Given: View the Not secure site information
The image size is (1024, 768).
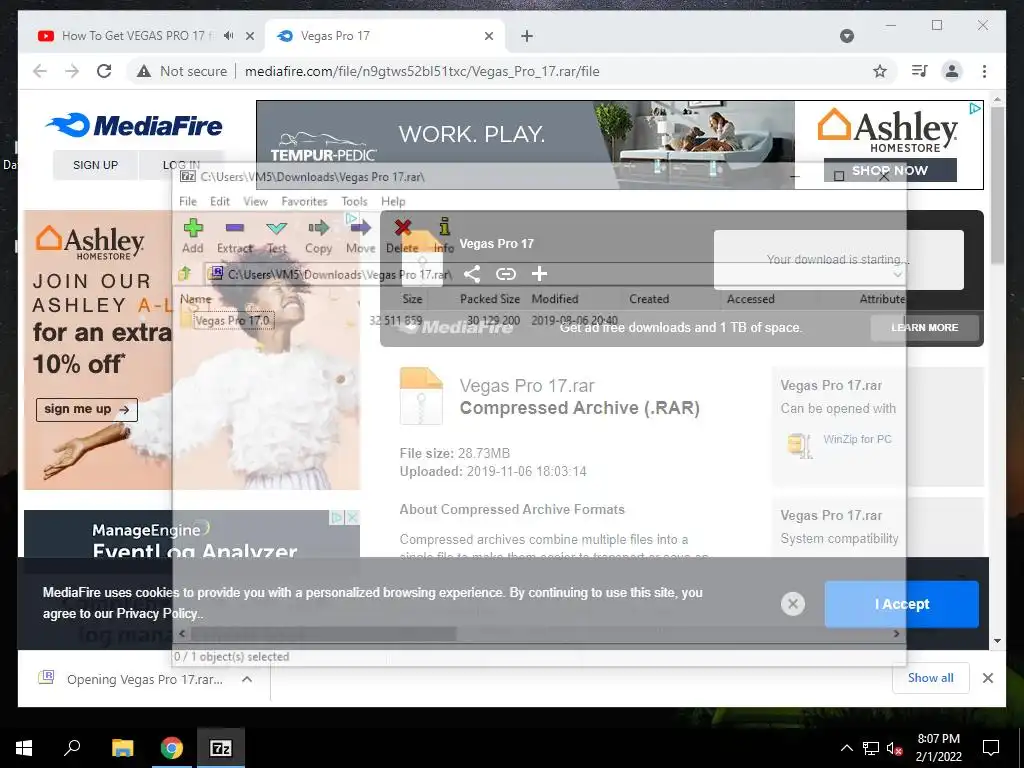Looking at the screenshot, I should click(x=182, y=71).
